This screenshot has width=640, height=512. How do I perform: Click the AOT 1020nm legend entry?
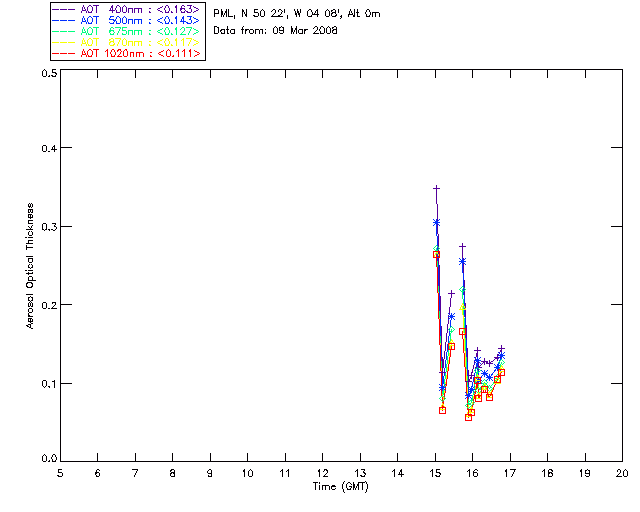tap(126, 53)
